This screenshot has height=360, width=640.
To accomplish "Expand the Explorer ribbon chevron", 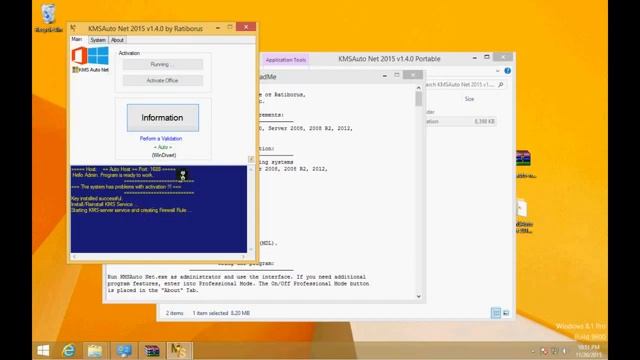I will [x=498, y=71].
